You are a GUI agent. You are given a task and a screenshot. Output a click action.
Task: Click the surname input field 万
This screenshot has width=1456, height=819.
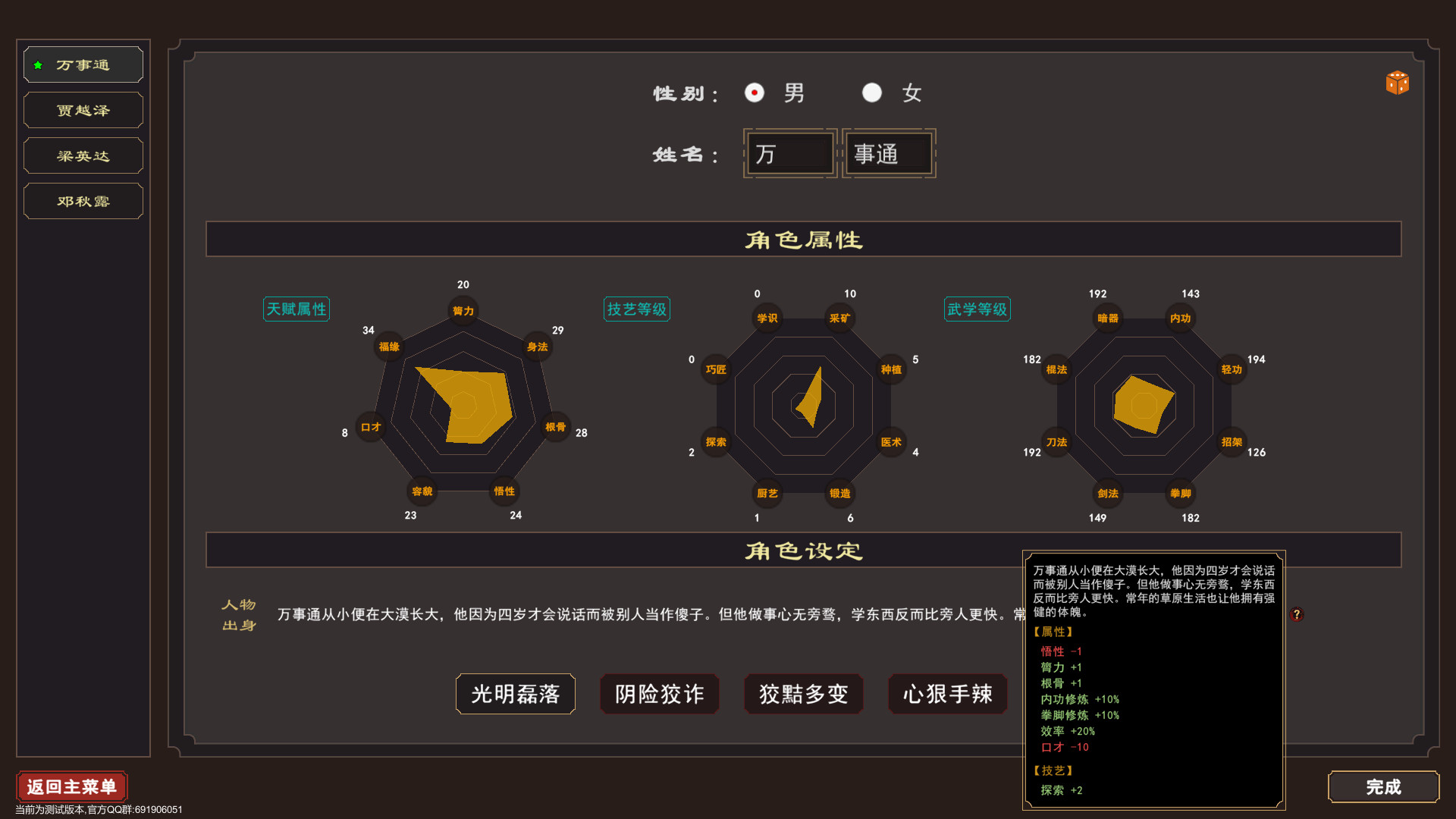tap(789, 154)
